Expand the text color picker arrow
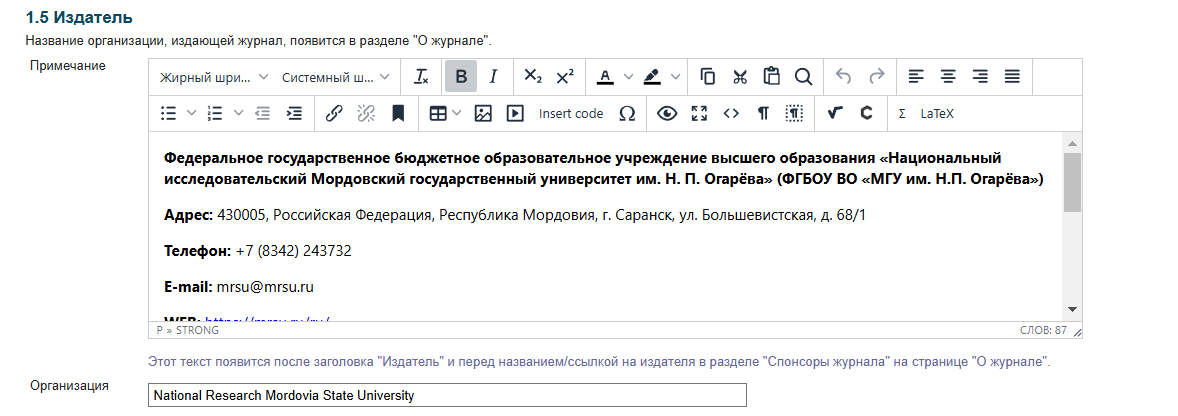The width and height of the screenshot is (1178, 416). point(629,77)
